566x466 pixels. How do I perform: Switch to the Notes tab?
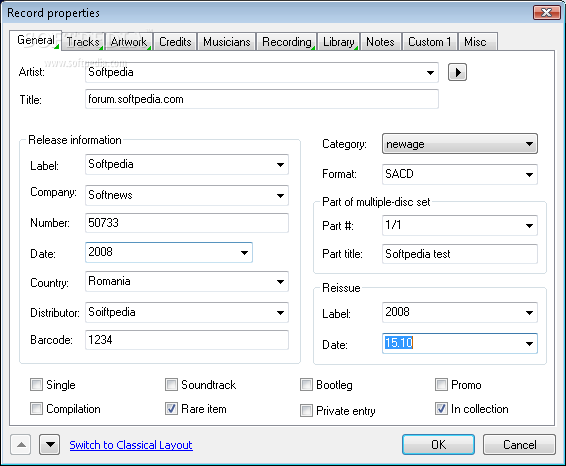[x=380, y=42]
